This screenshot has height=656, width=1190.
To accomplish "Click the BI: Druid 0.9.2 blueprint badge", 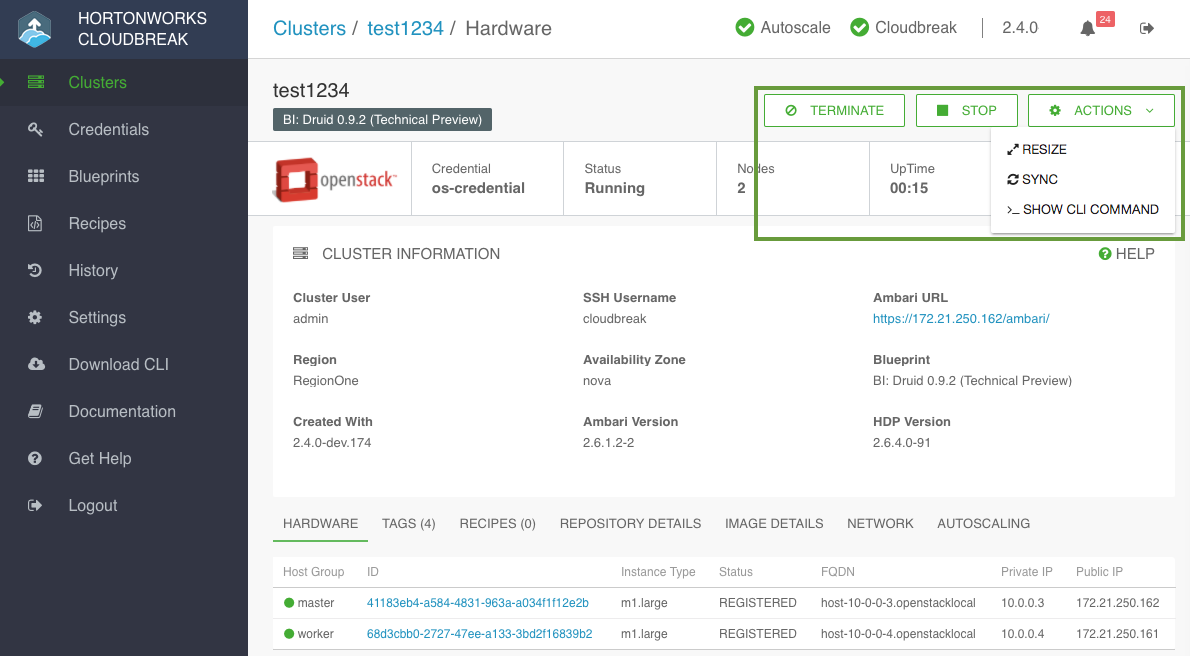I will tap(382, 120).
